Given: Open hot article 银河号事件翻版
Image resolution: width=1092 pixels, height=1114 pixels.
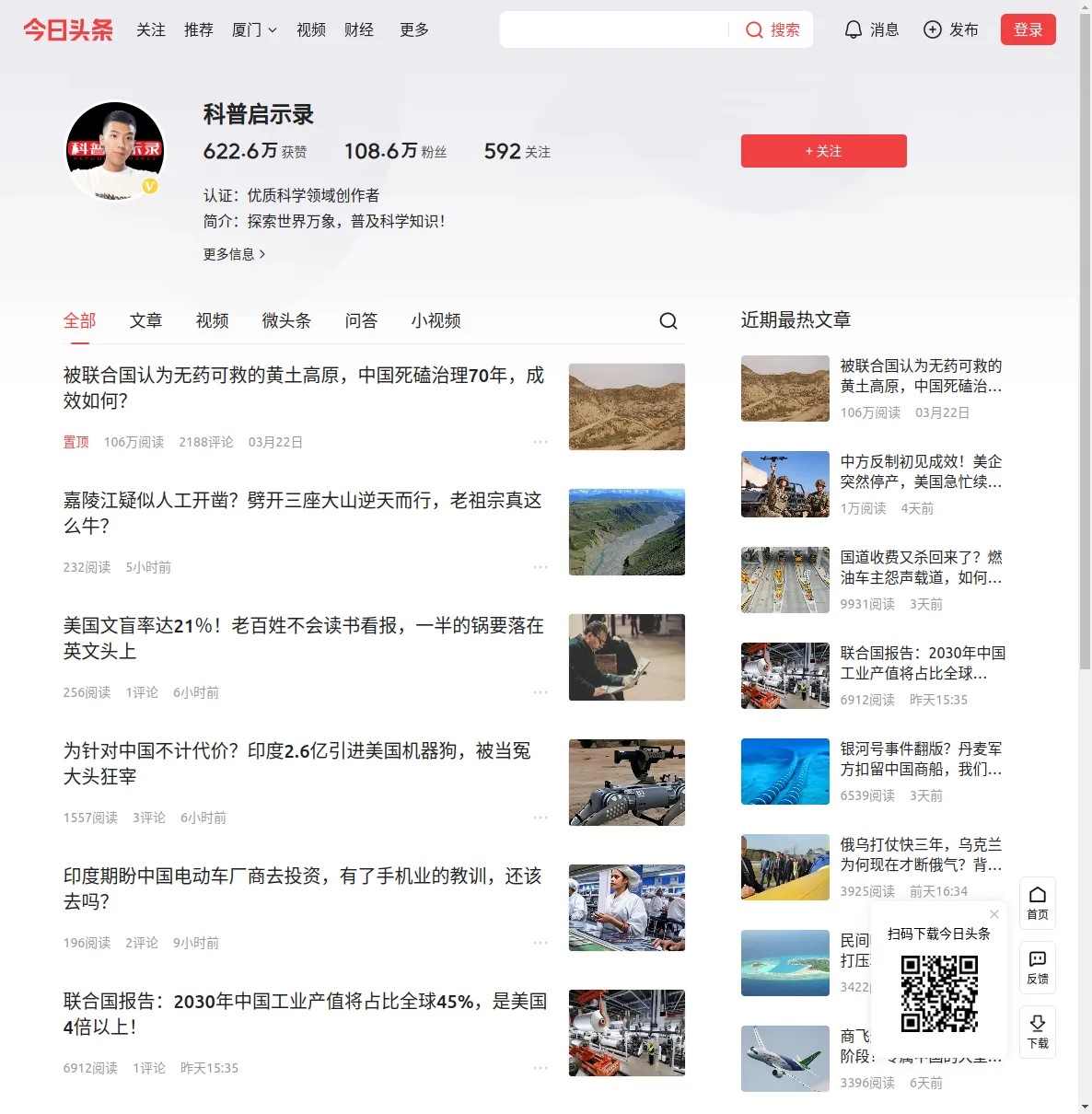Looking at the screenshot, I should [922, 759].
